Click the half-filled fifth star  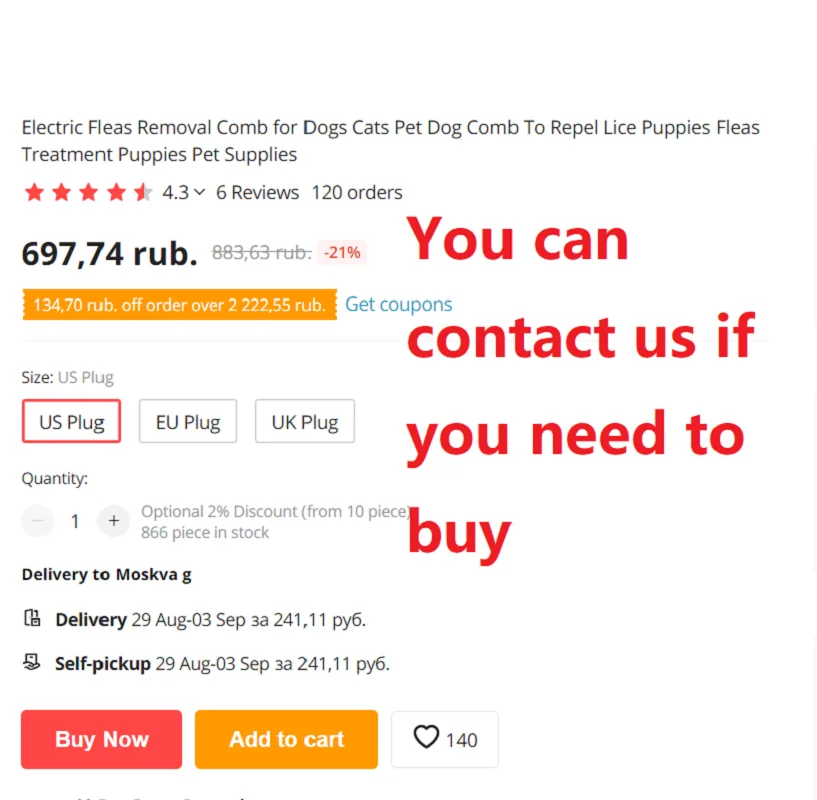tap(143, 192)
